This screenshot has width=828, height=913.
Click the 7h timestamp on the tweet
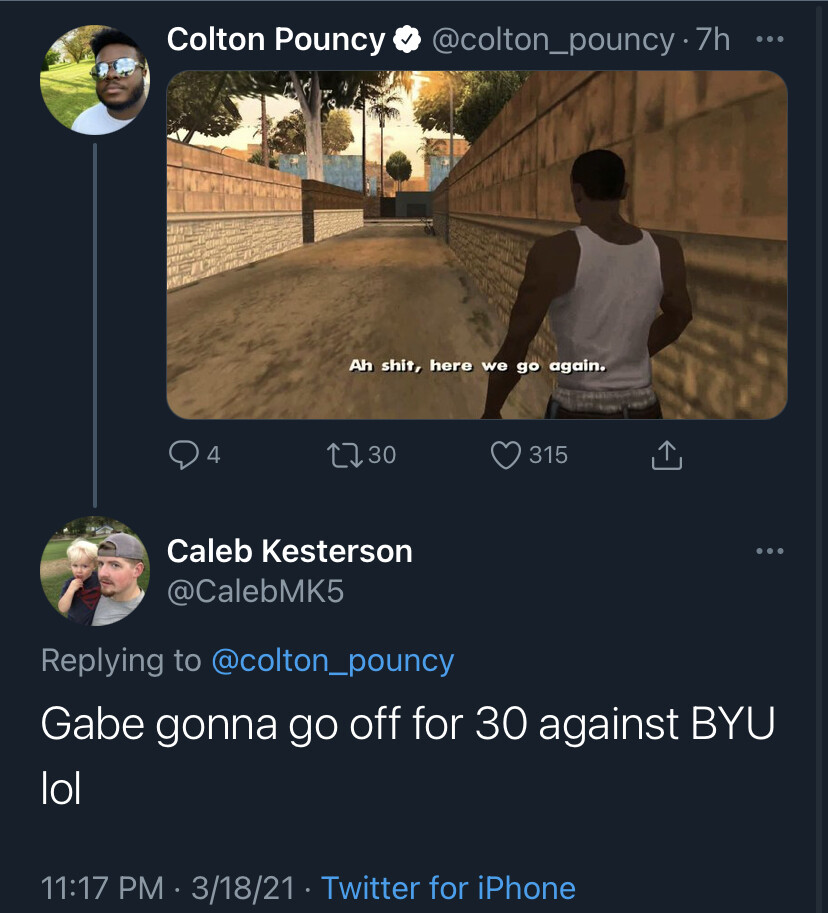[x=713, y=40]
